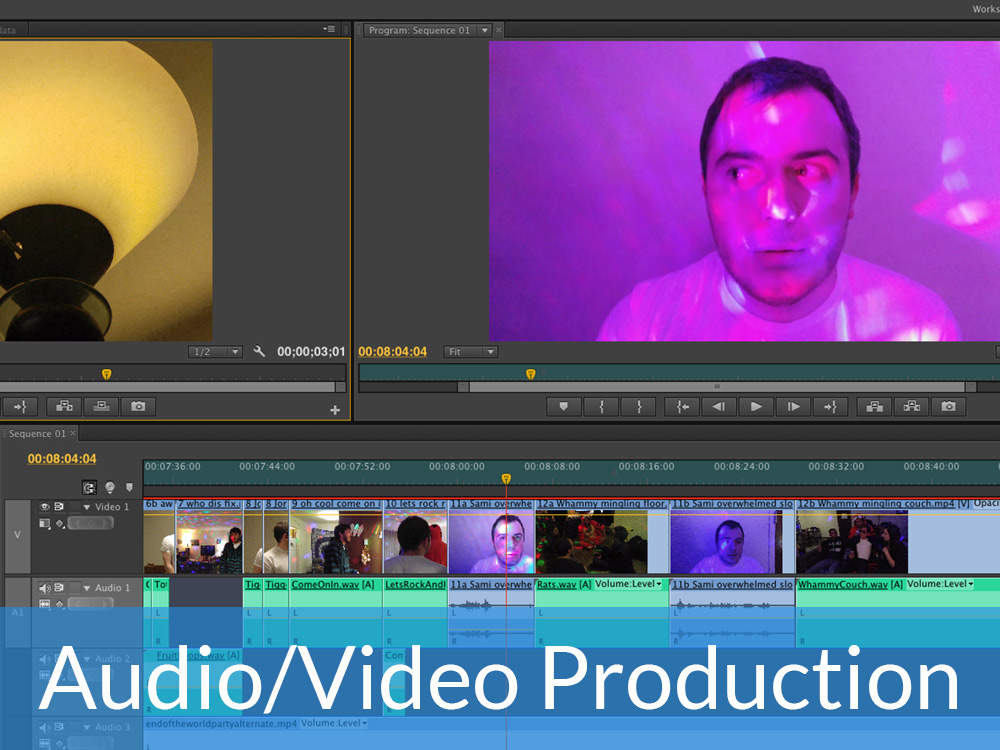Toggle track lock box on Audio 1

pos(75,587)
